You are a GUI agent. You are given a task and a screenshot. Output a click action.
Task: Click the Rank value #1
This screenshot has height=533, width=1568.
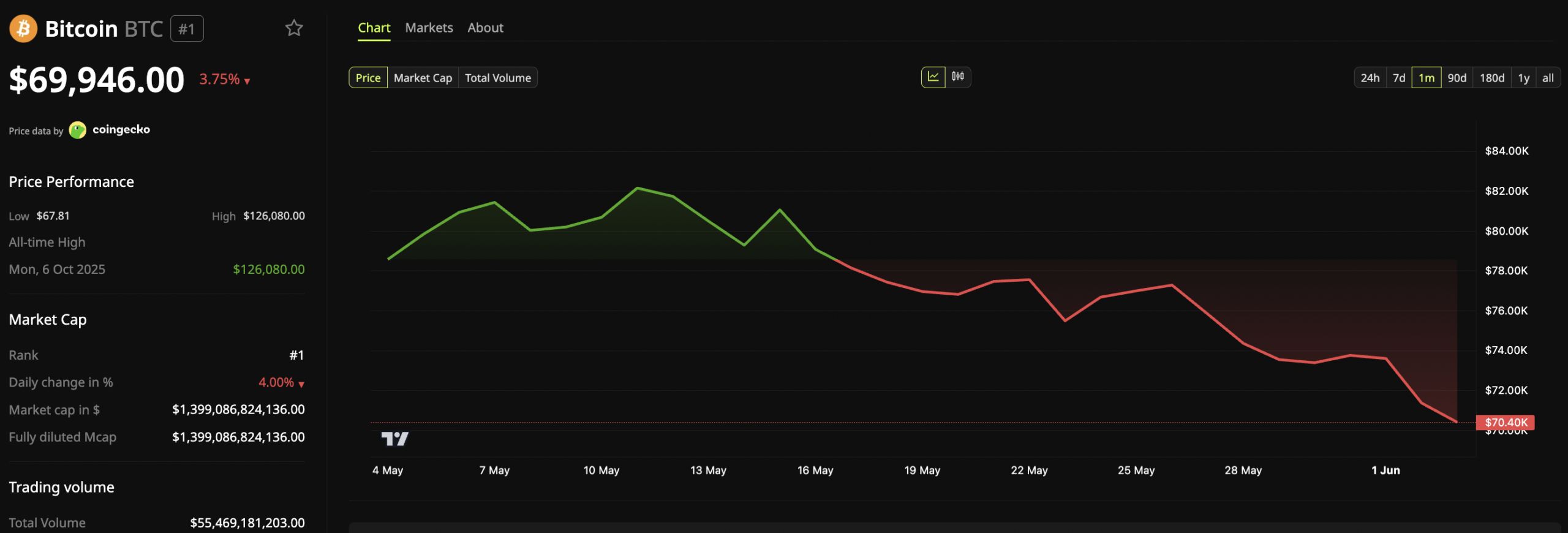tap(296, 355)
